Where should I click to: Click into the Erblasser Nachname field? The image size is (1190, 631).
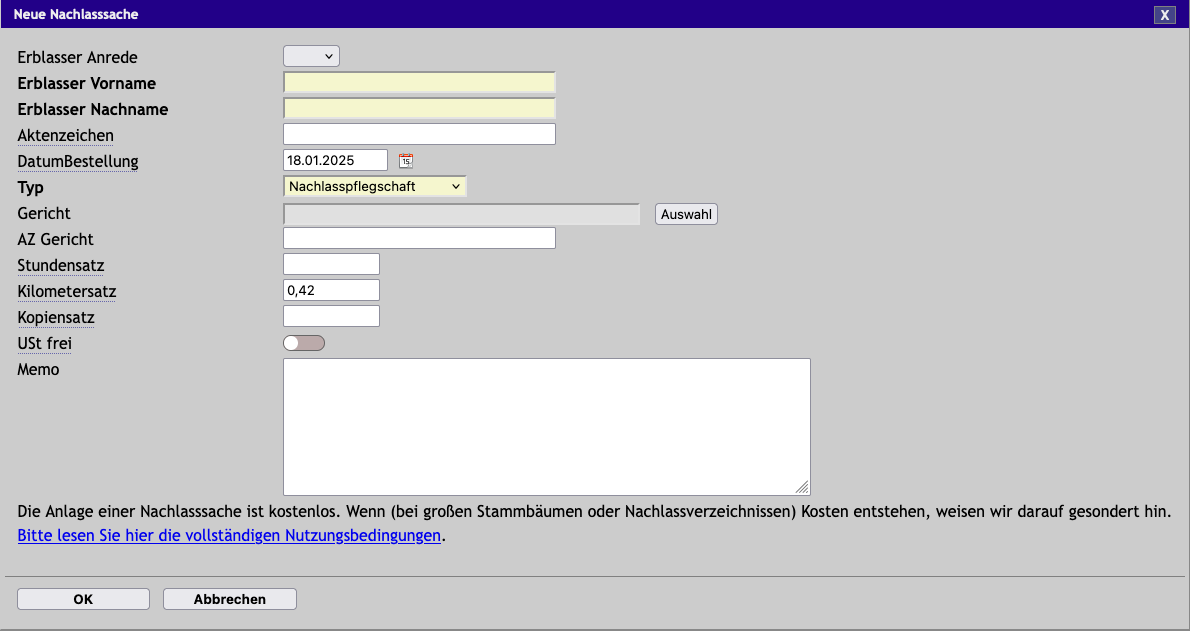click(419, 108)
